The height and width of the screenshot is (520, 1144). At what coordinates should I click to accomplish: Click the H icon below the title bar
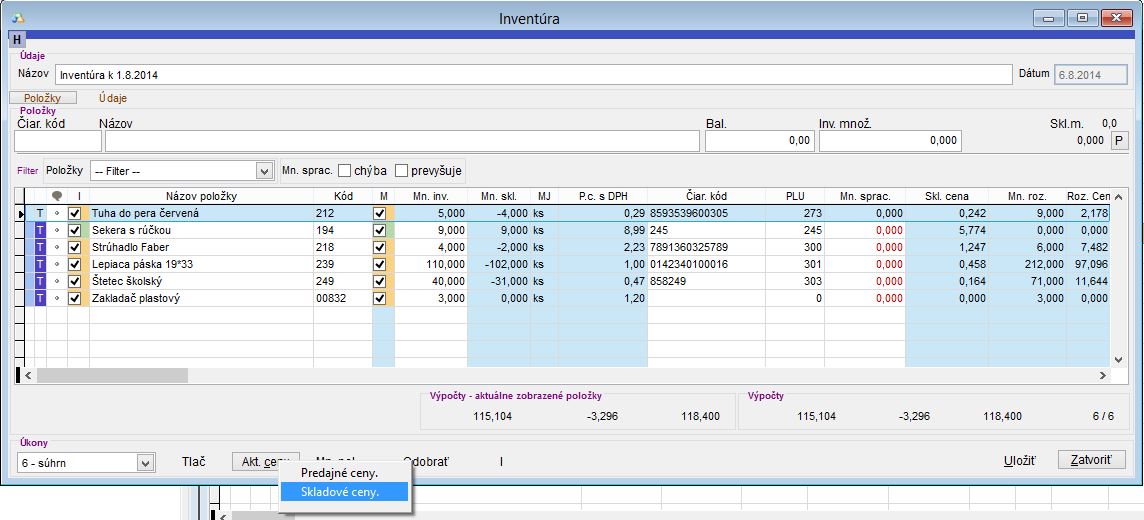click(17, 40)
